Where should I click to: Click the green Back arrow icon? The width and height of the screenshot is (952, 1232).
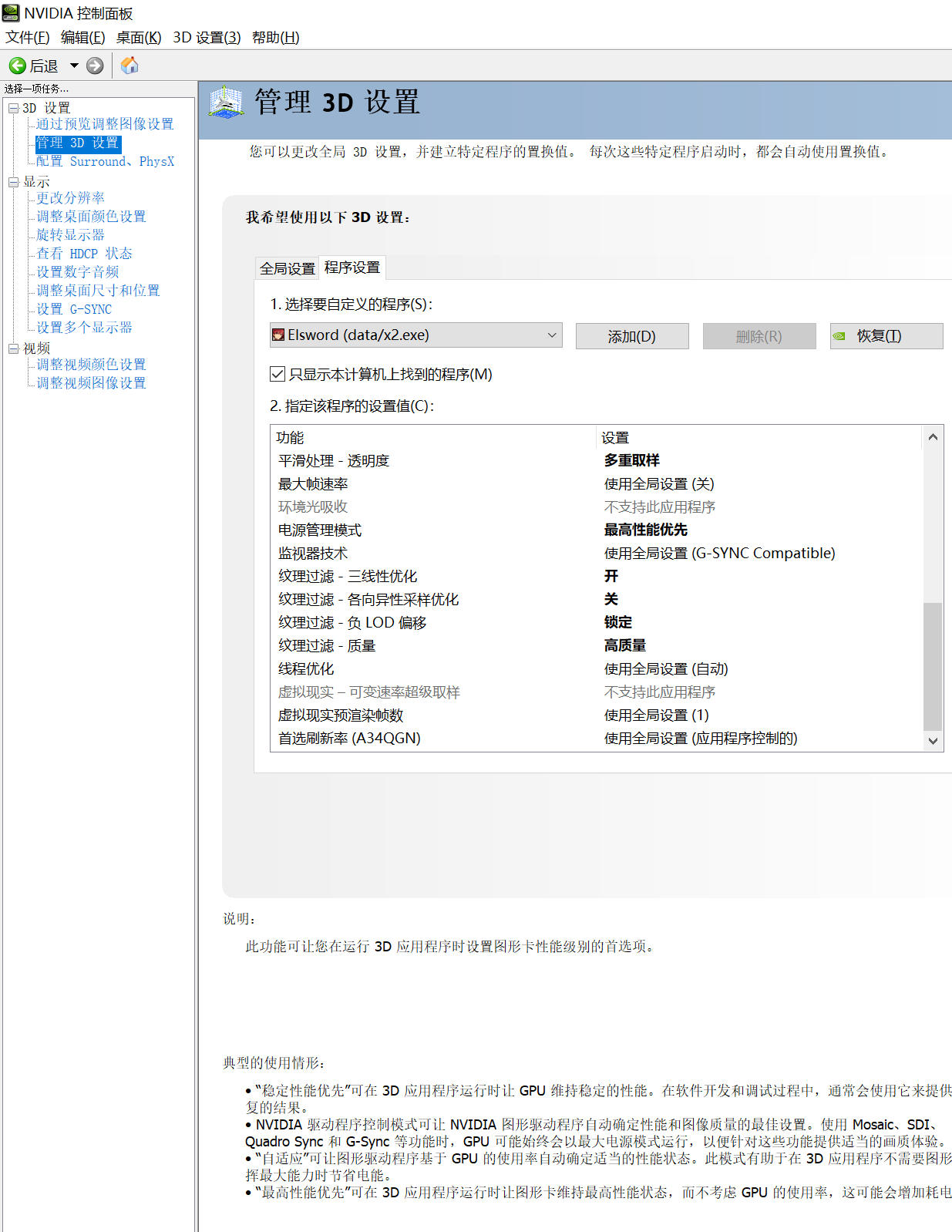[18, 66]
